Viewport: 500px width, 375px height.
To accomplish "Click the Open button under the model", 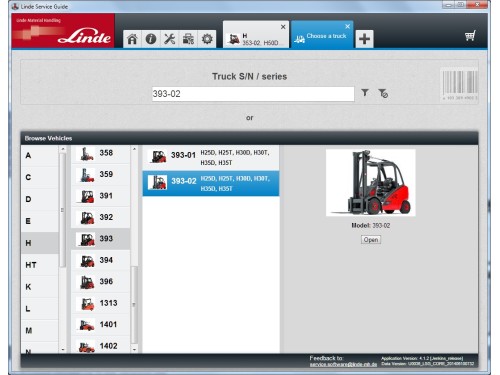I will point(371,240).
